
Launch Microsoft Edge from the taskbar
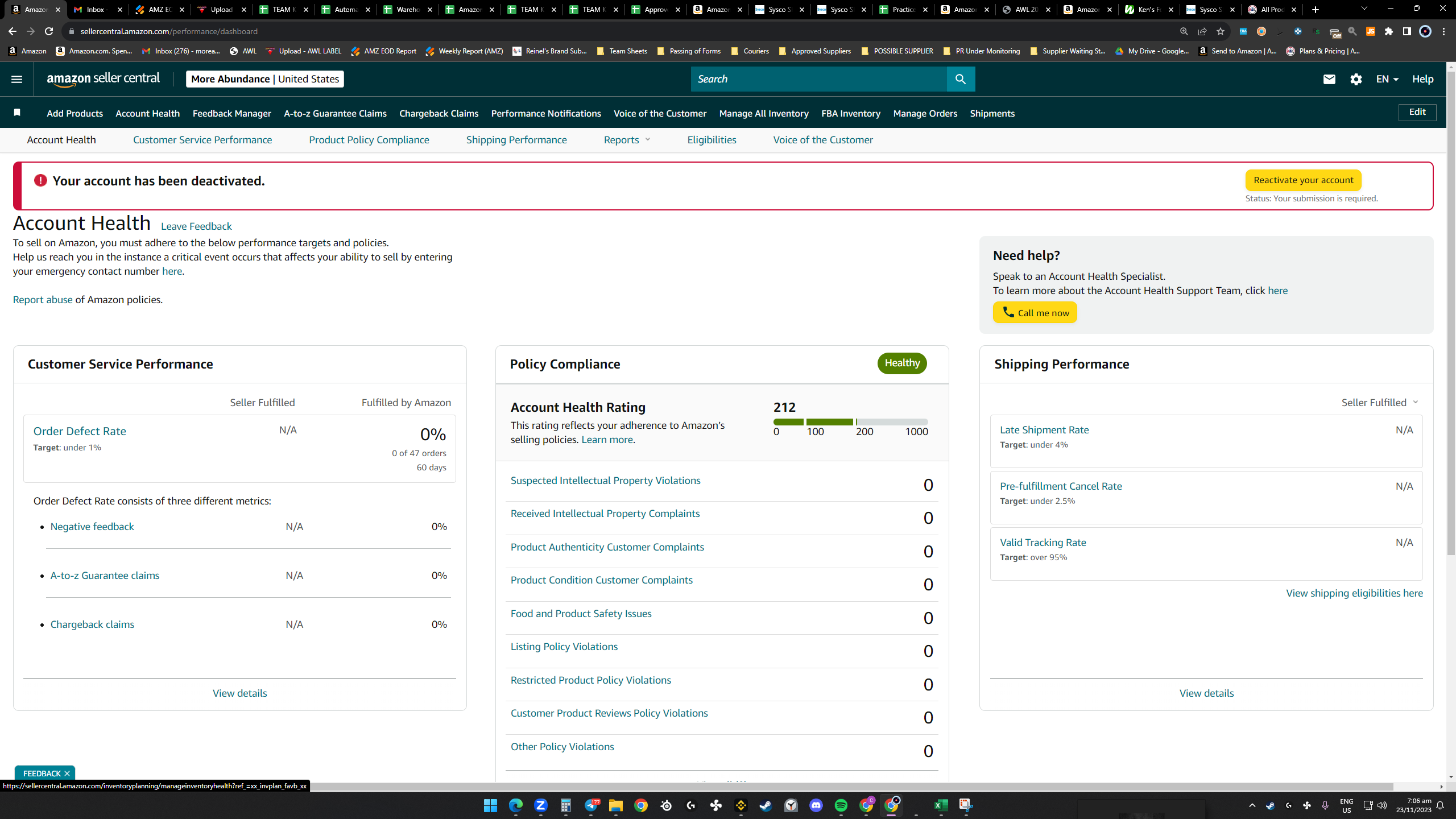pyautogui.click(x=515, y=805)
